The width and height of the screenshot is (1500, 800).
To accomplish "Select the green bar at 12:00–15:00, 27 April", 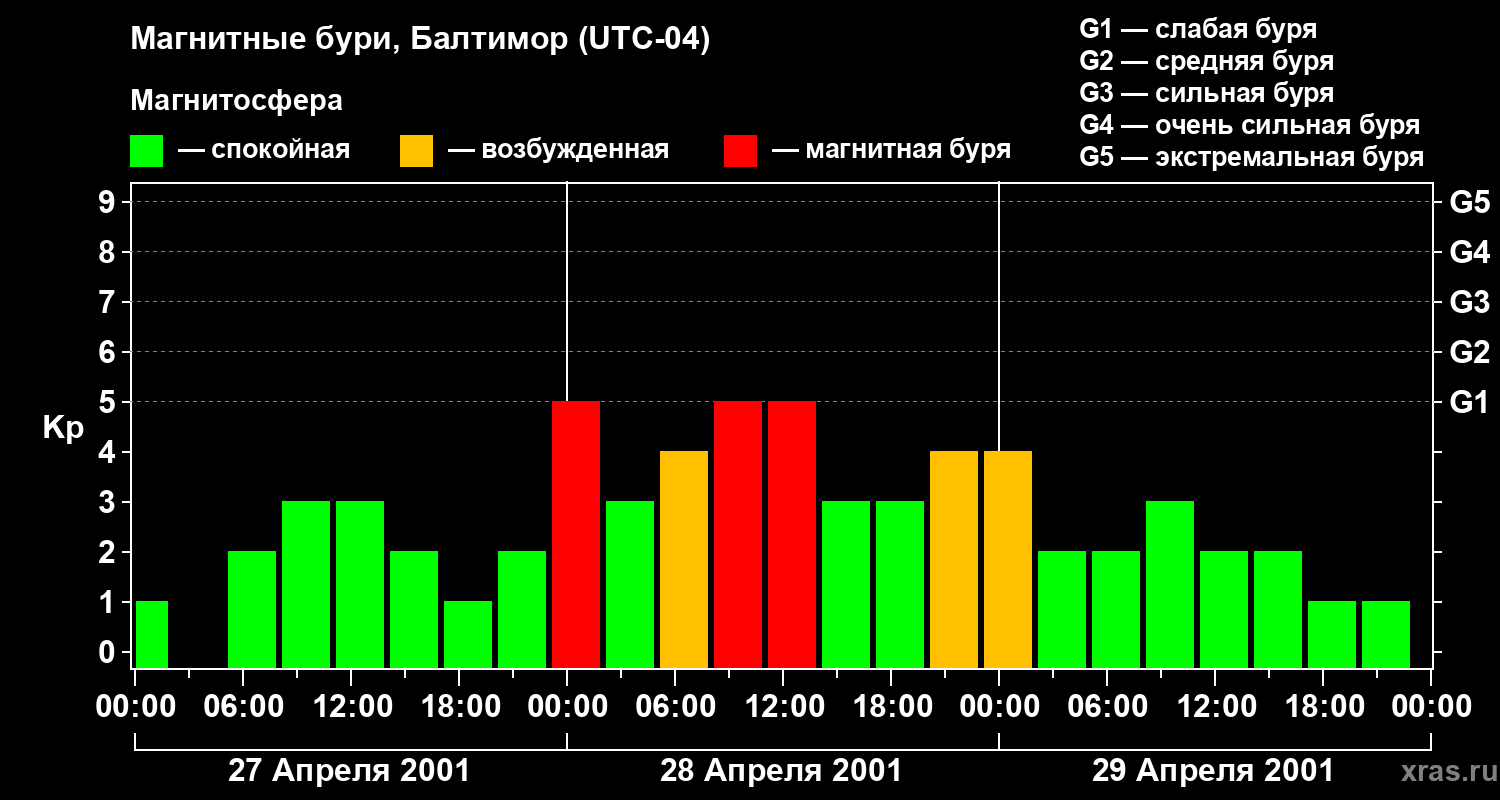I will [360, 585].
